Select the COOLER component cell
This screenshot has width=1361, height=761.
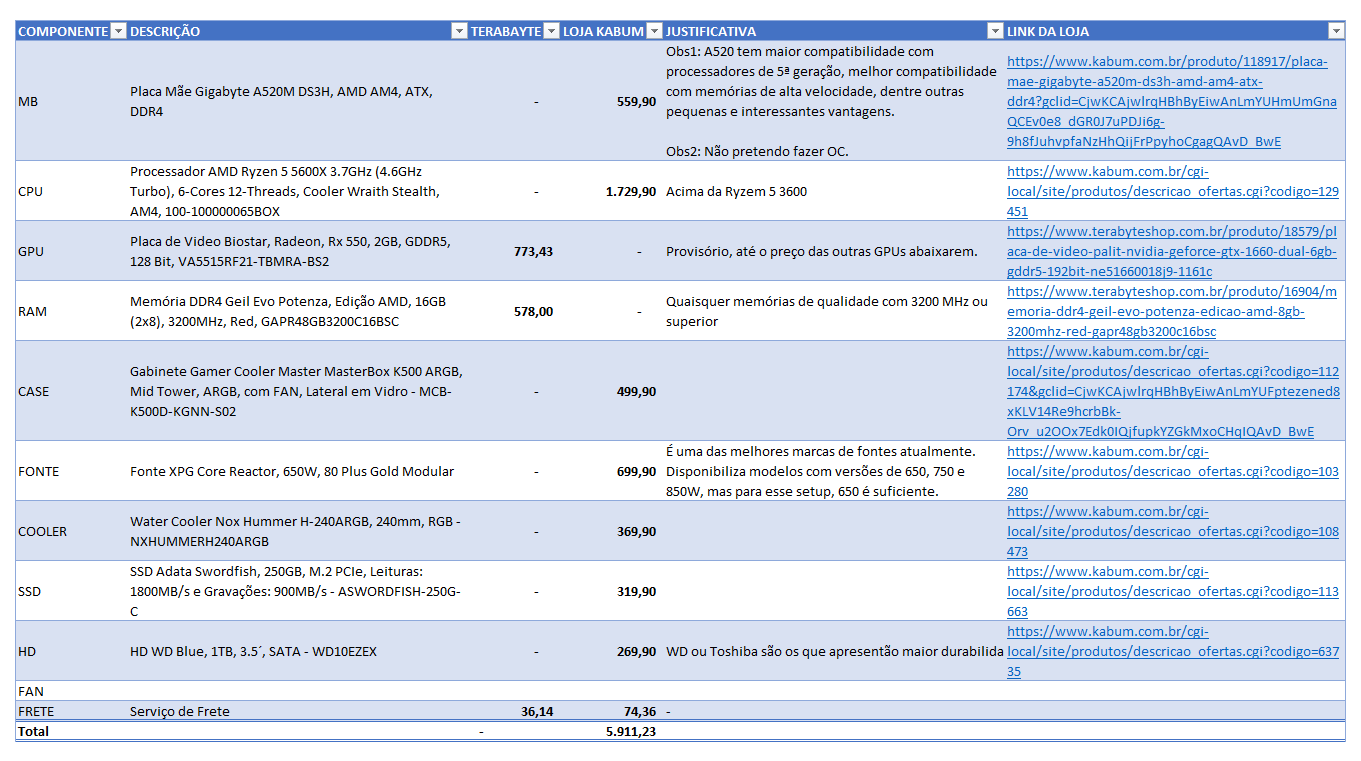72,531
